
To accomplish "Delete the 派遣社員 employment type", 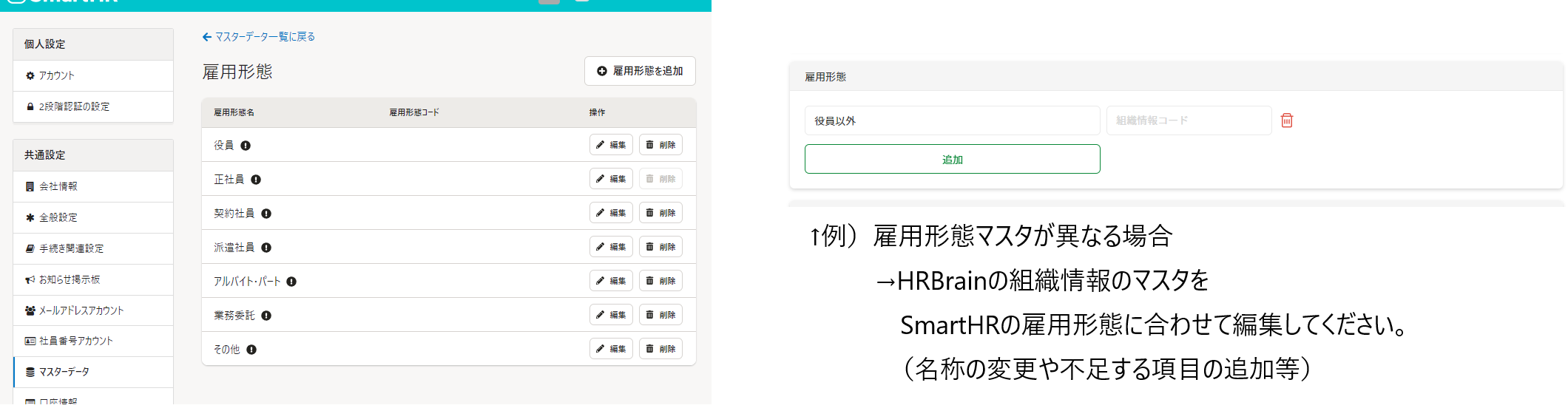I will pos(660,247).
